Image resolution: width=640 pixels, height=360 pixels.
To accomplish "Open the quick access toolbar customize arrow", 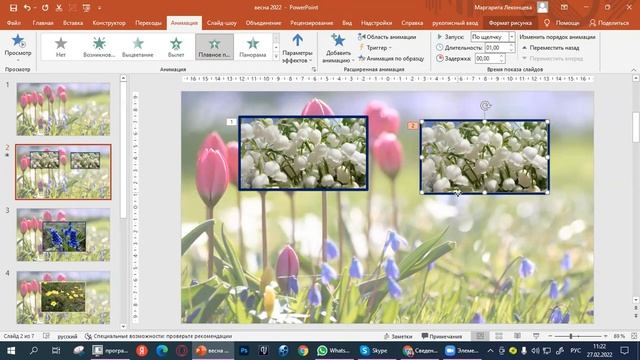I will pyautogui.click(x=100, y=8).
